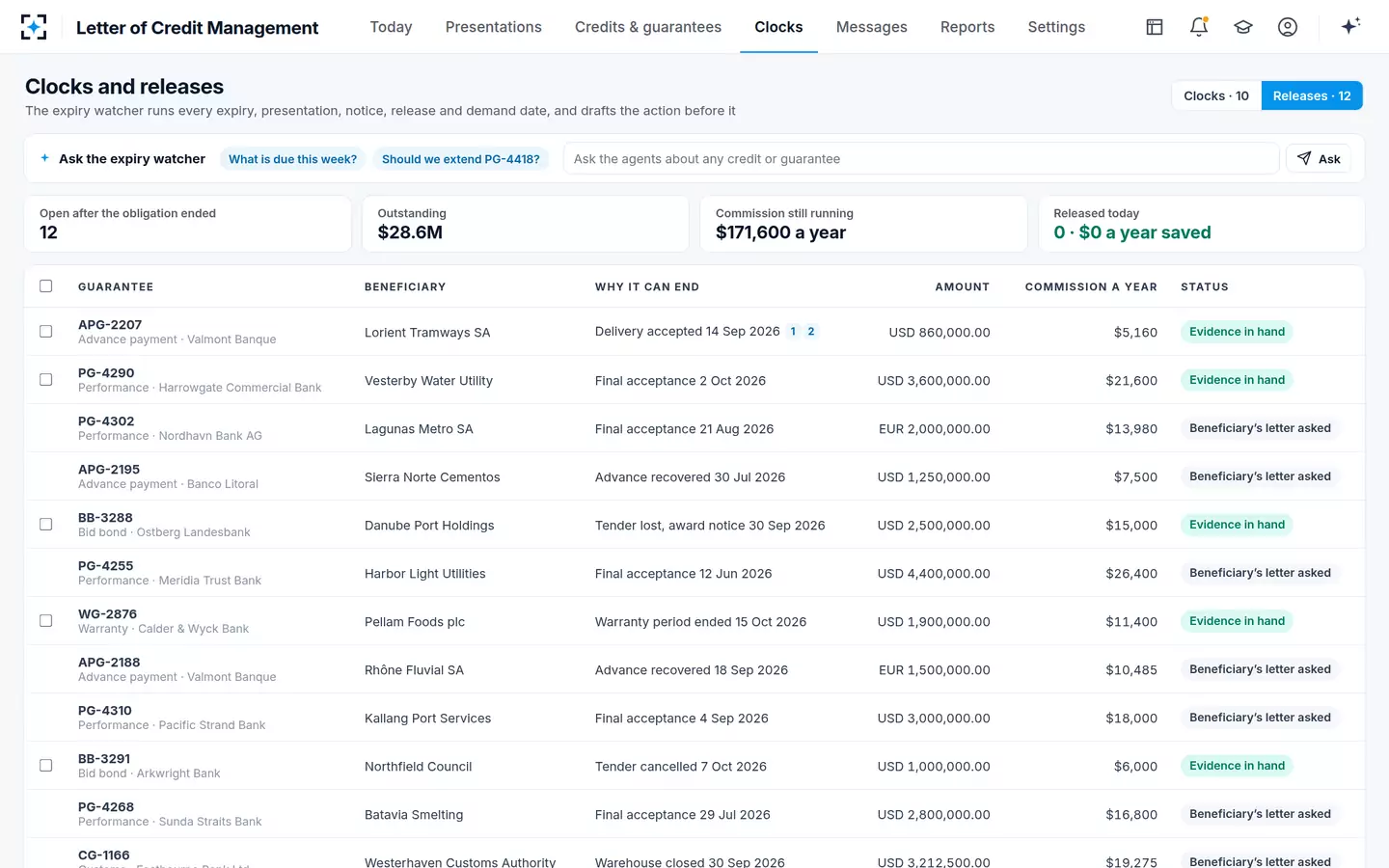
Task: Click the $28.6M outstanding value
Action: [x=410, y=232]
